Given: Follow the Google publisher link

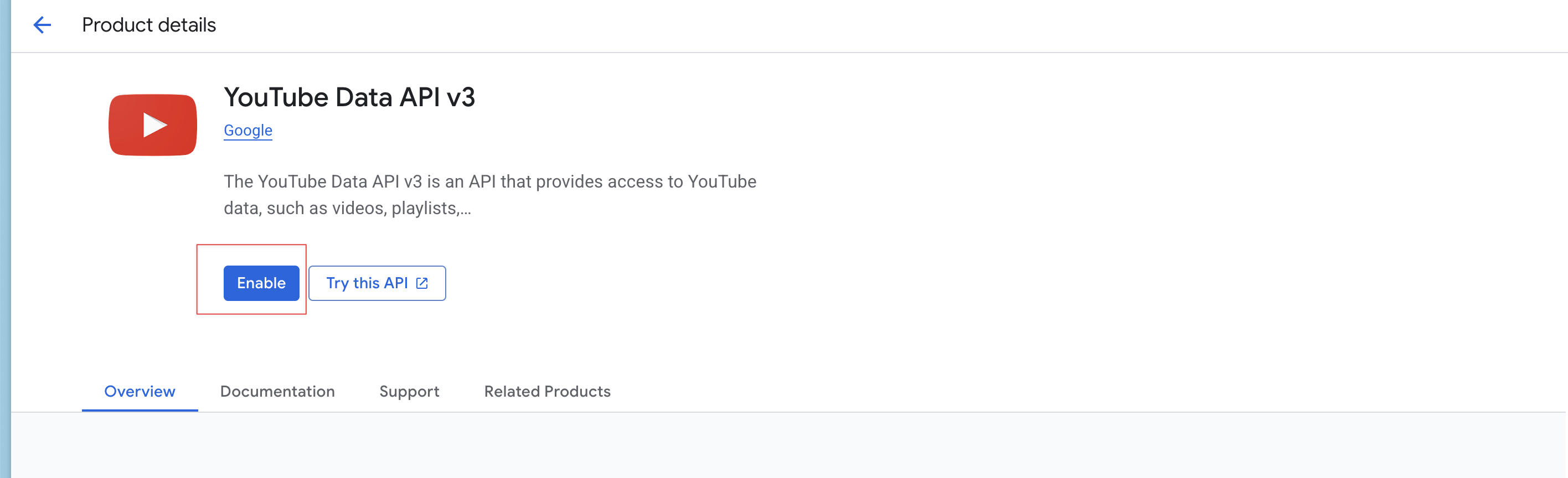Looking at the screenshot, I should [x=247, y=130].
